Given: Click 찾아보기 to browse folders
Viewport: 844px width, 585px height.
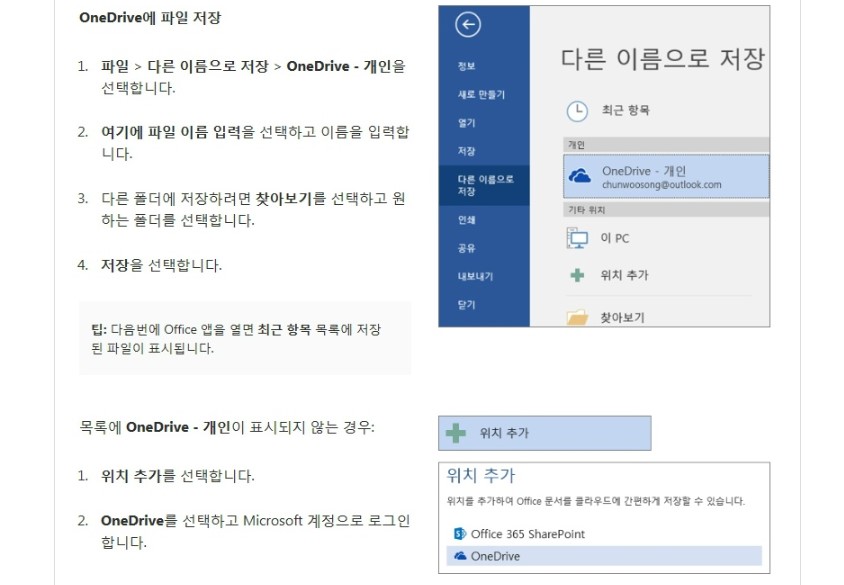Looking at the screenshot, I should [622, 318].
